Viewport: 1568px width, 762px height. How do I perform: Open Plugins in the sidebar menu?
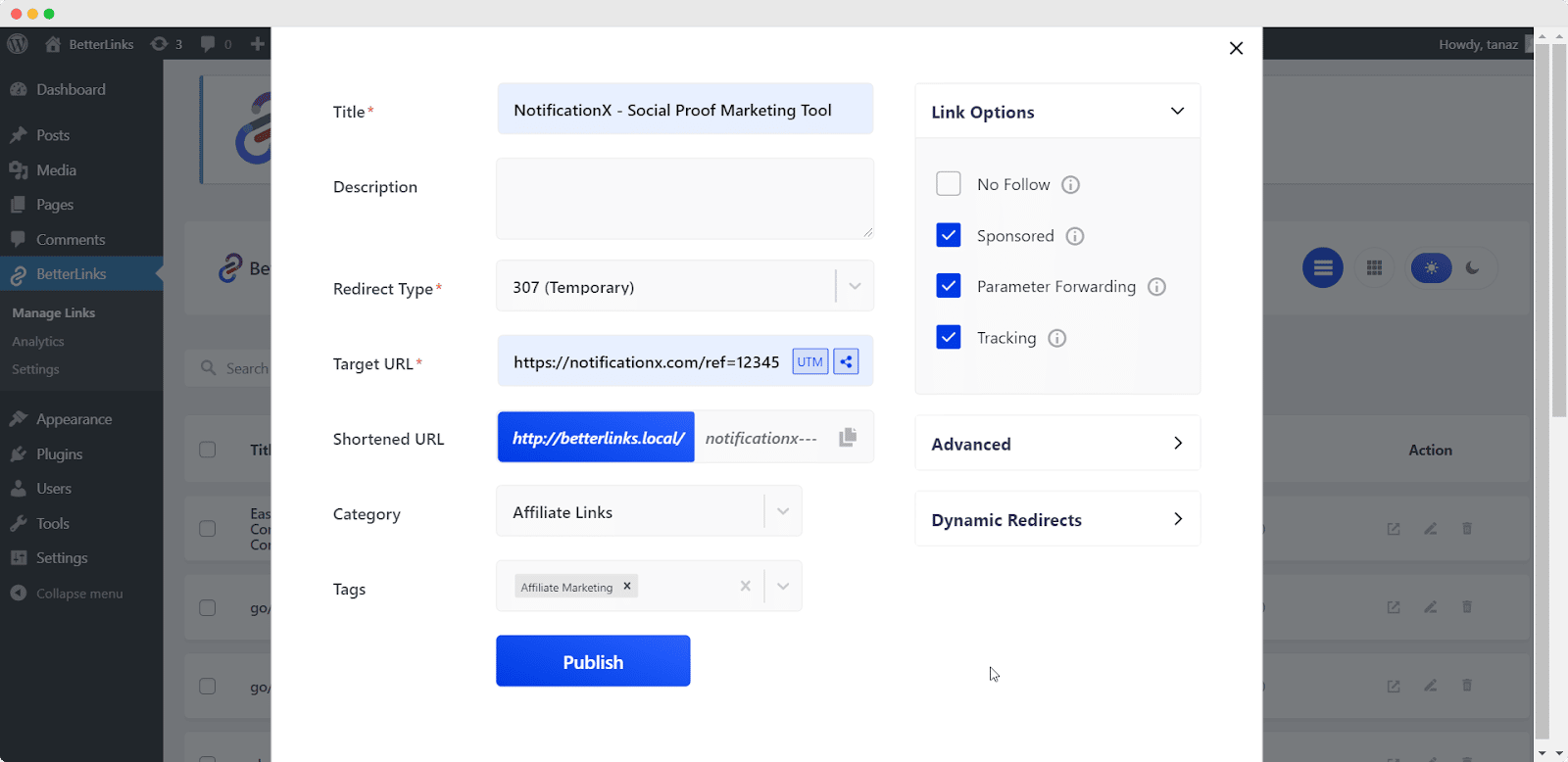coord(59,454)
